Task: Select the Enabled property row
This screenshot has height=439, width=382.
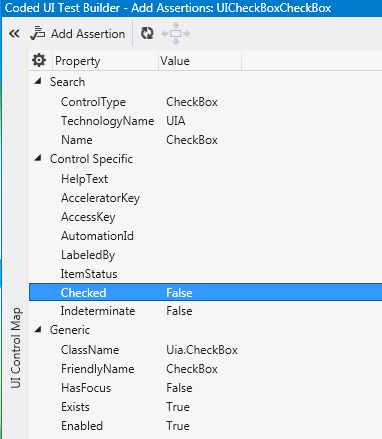Action: click(205, 426)
